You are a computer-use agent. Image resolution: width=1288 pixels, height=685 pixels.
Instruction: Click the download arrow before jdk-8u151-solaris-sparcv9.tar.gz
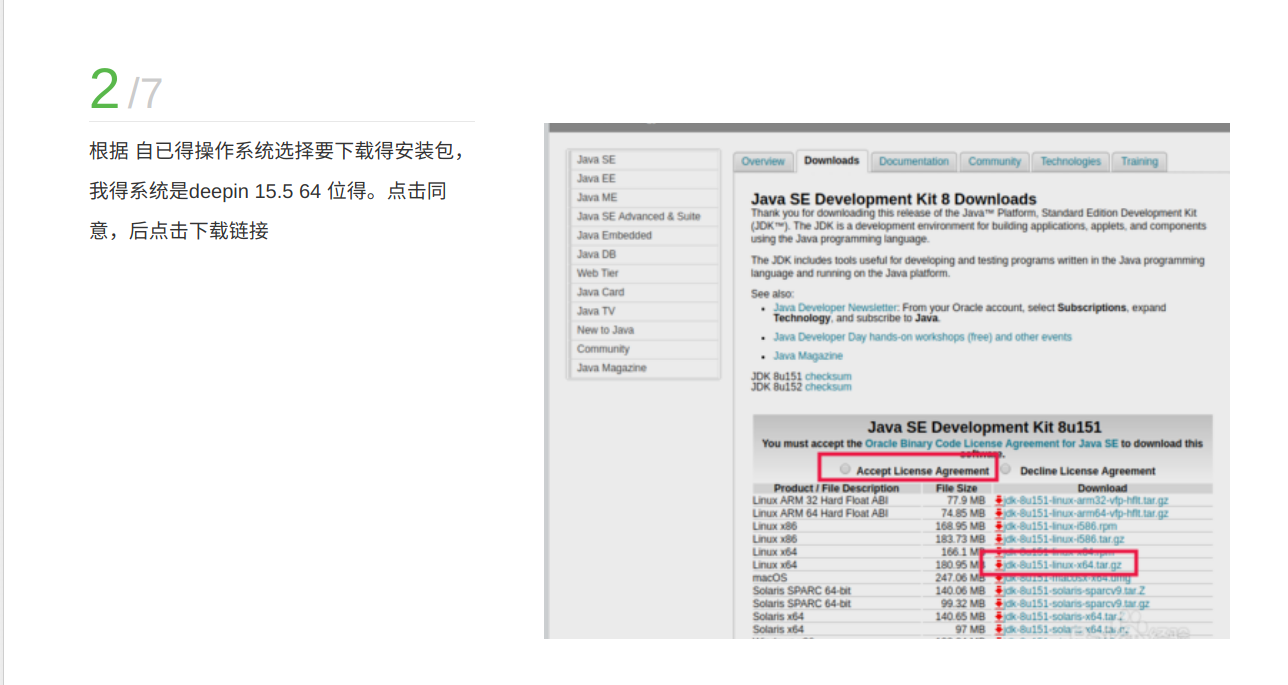pyautogui.click(x=998, y=605)
